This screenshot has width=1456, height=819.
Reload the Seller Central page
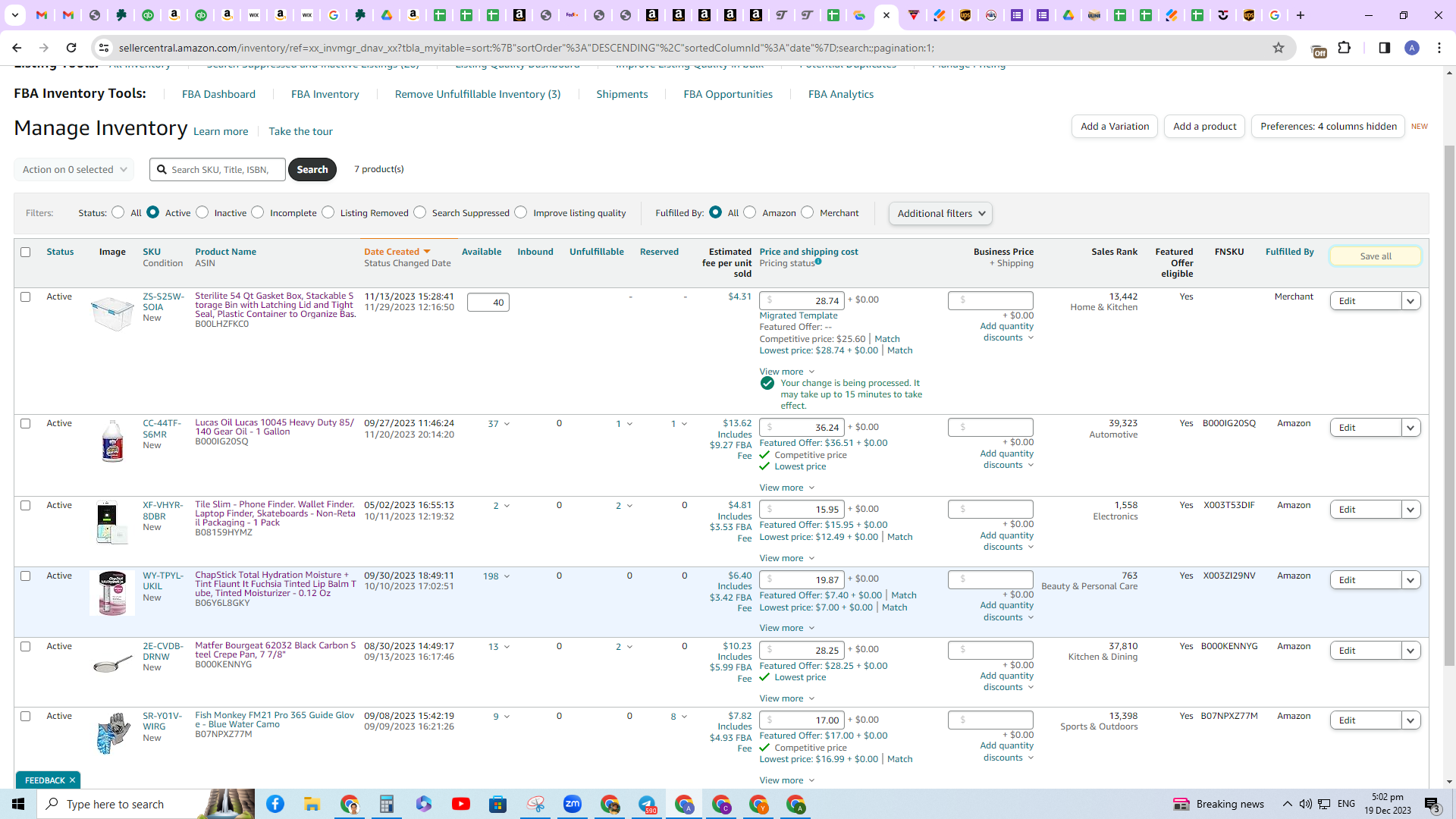tap(71, 48)
